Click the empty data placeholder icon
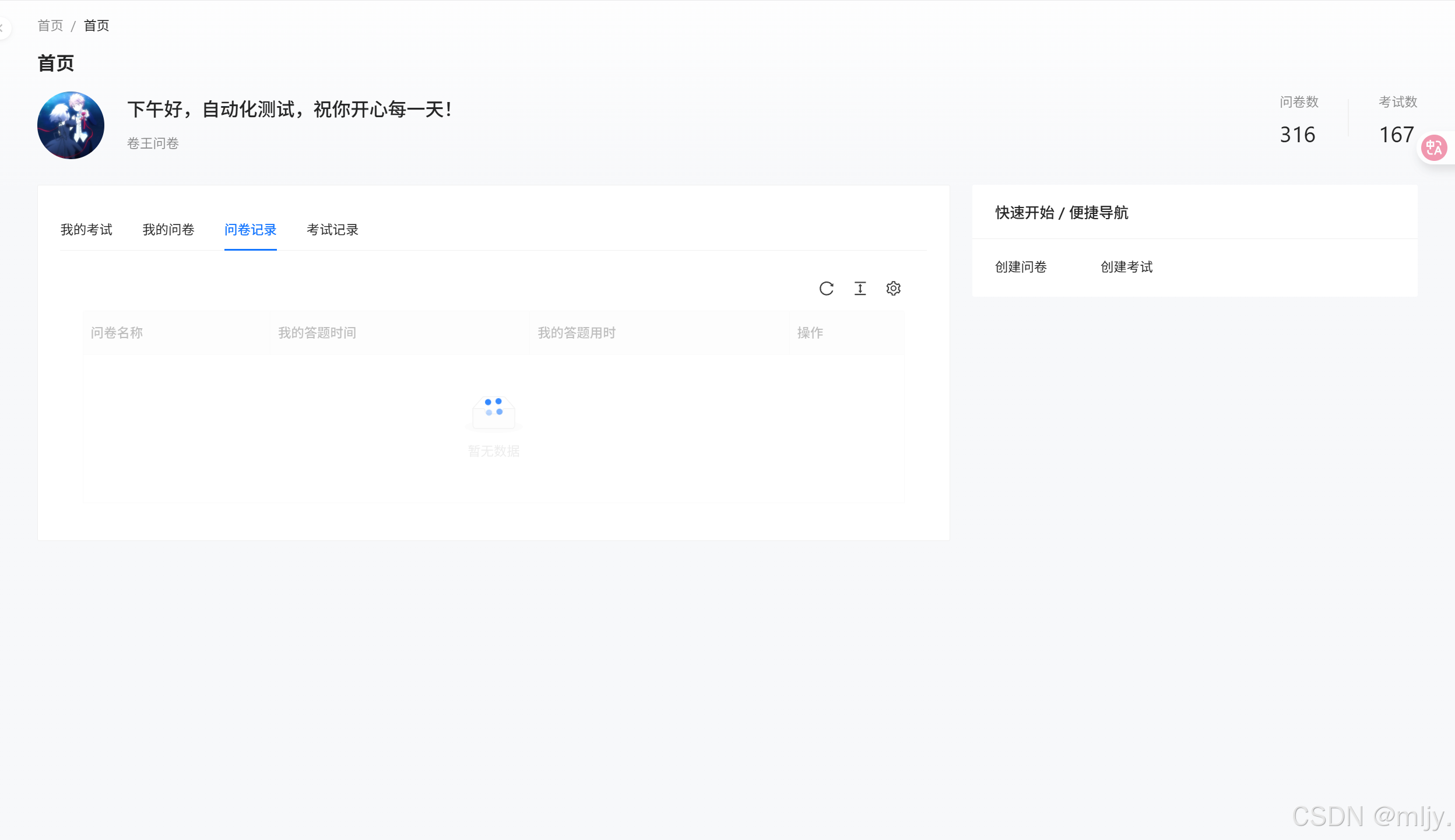 [494, 413]
